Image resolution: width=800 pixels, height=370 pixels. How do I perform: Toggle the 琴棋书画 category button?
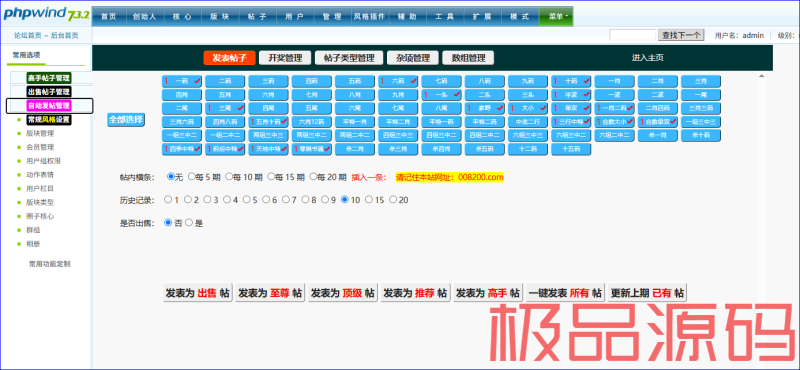tap(312, 149)
